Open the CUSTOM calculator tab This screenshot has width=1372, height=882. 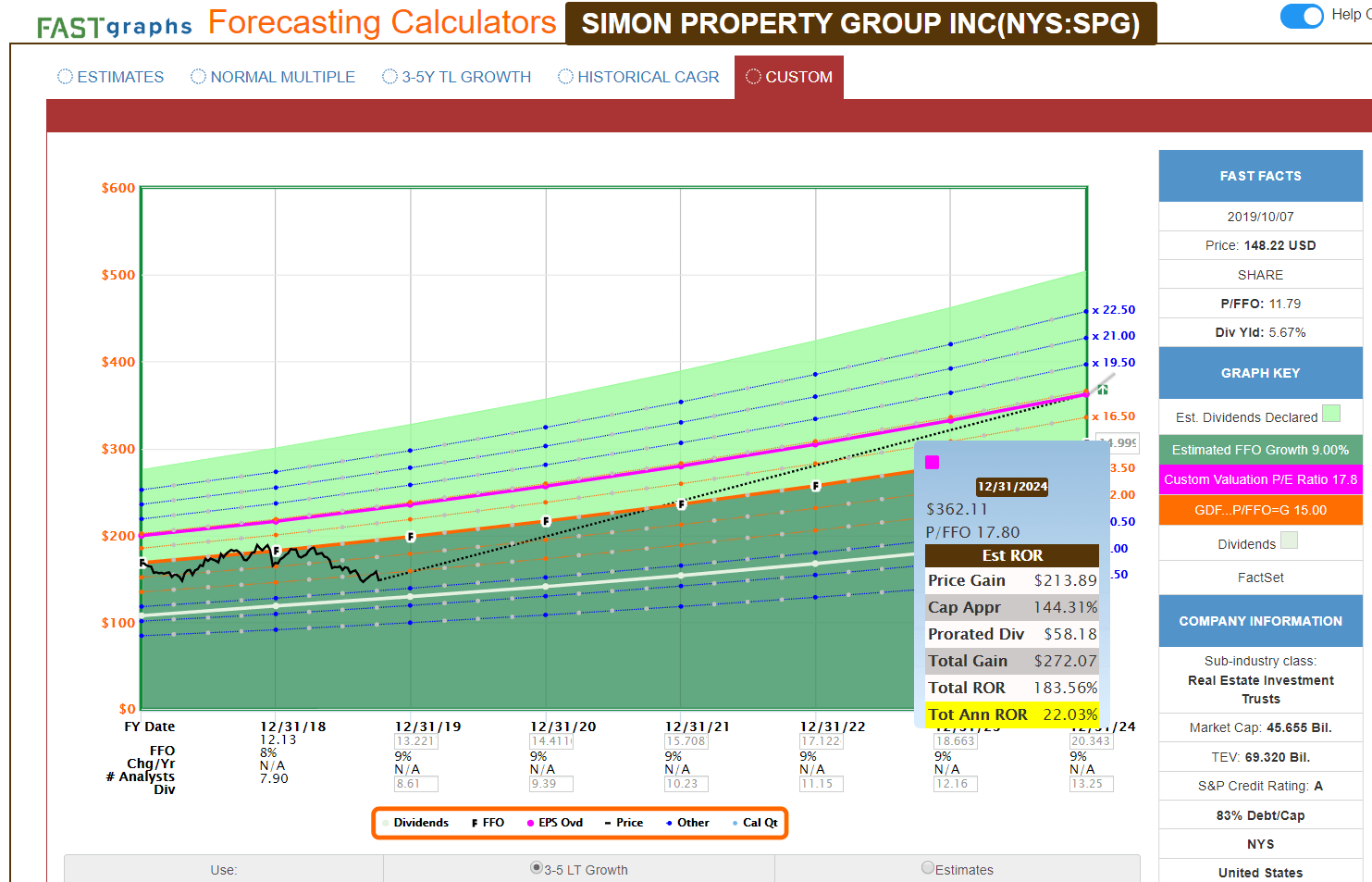tap(789, 77)
